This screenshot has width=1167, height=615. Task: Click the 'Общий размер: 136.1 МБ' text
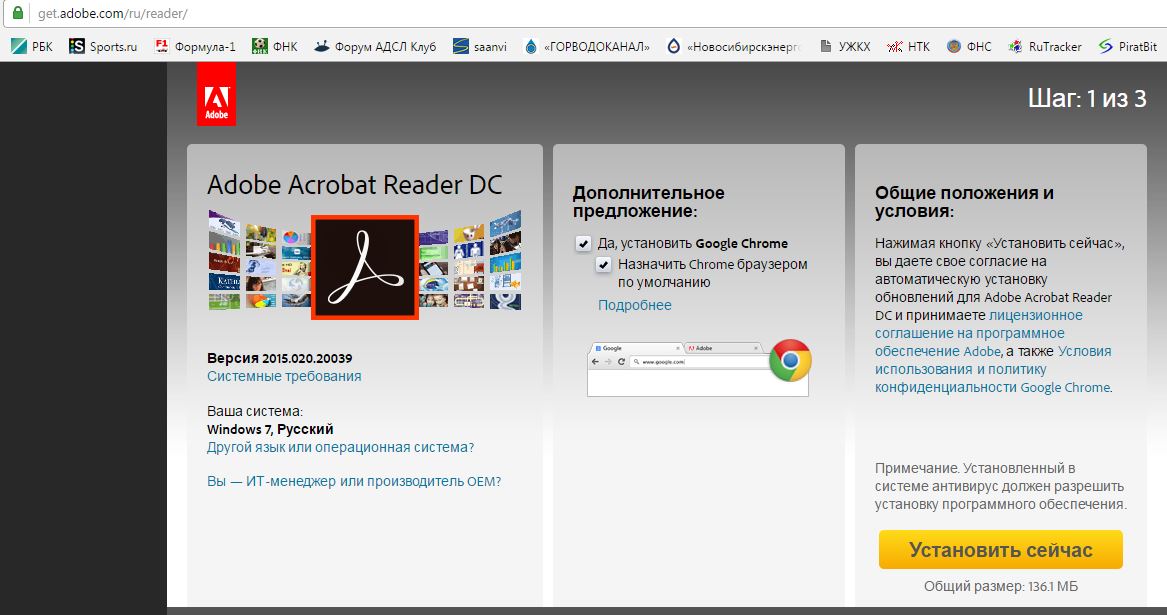tap(1001, 587)
